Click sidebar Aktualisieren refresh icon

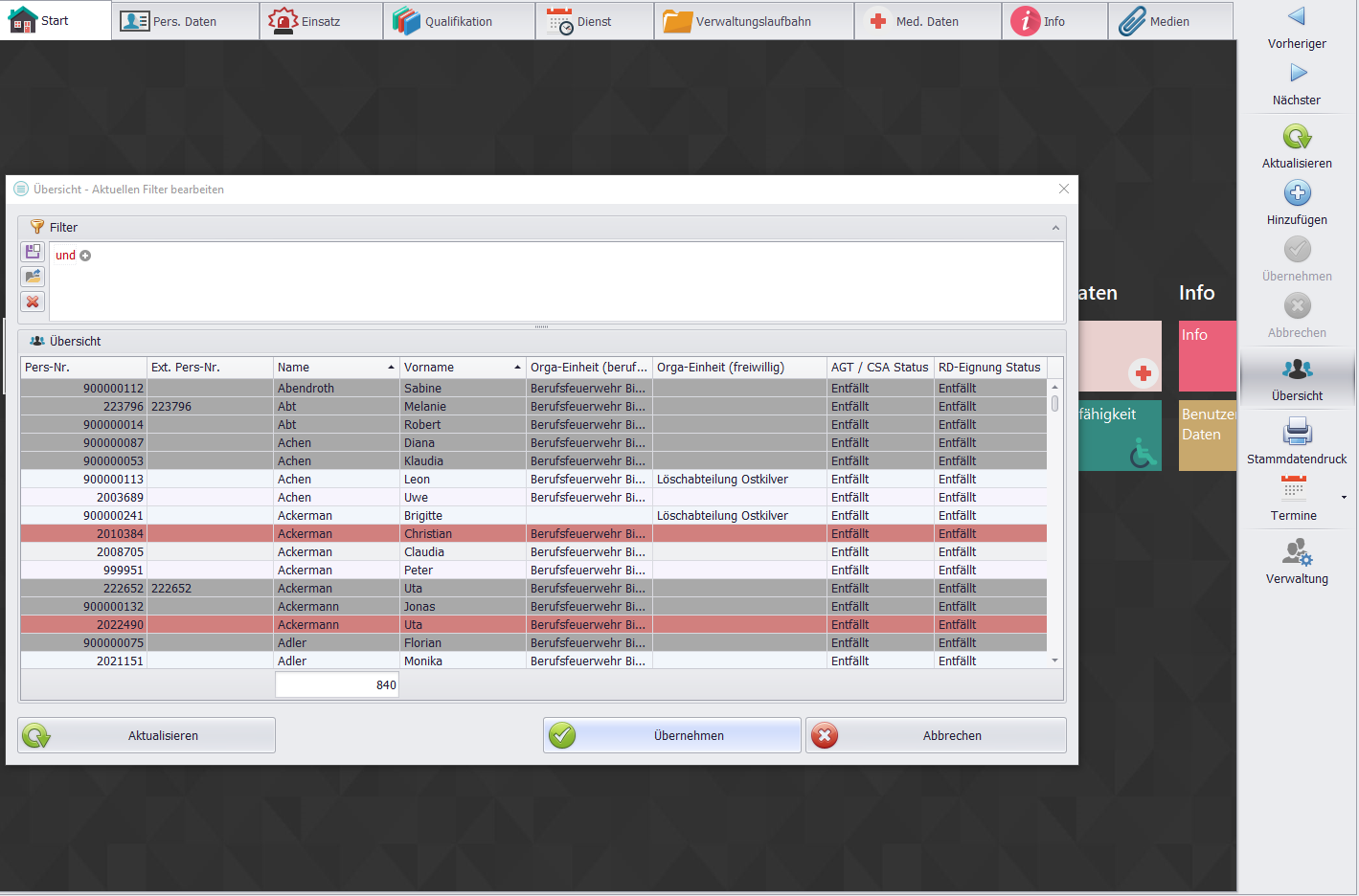pyautogui.click(x=1297, y=137)
